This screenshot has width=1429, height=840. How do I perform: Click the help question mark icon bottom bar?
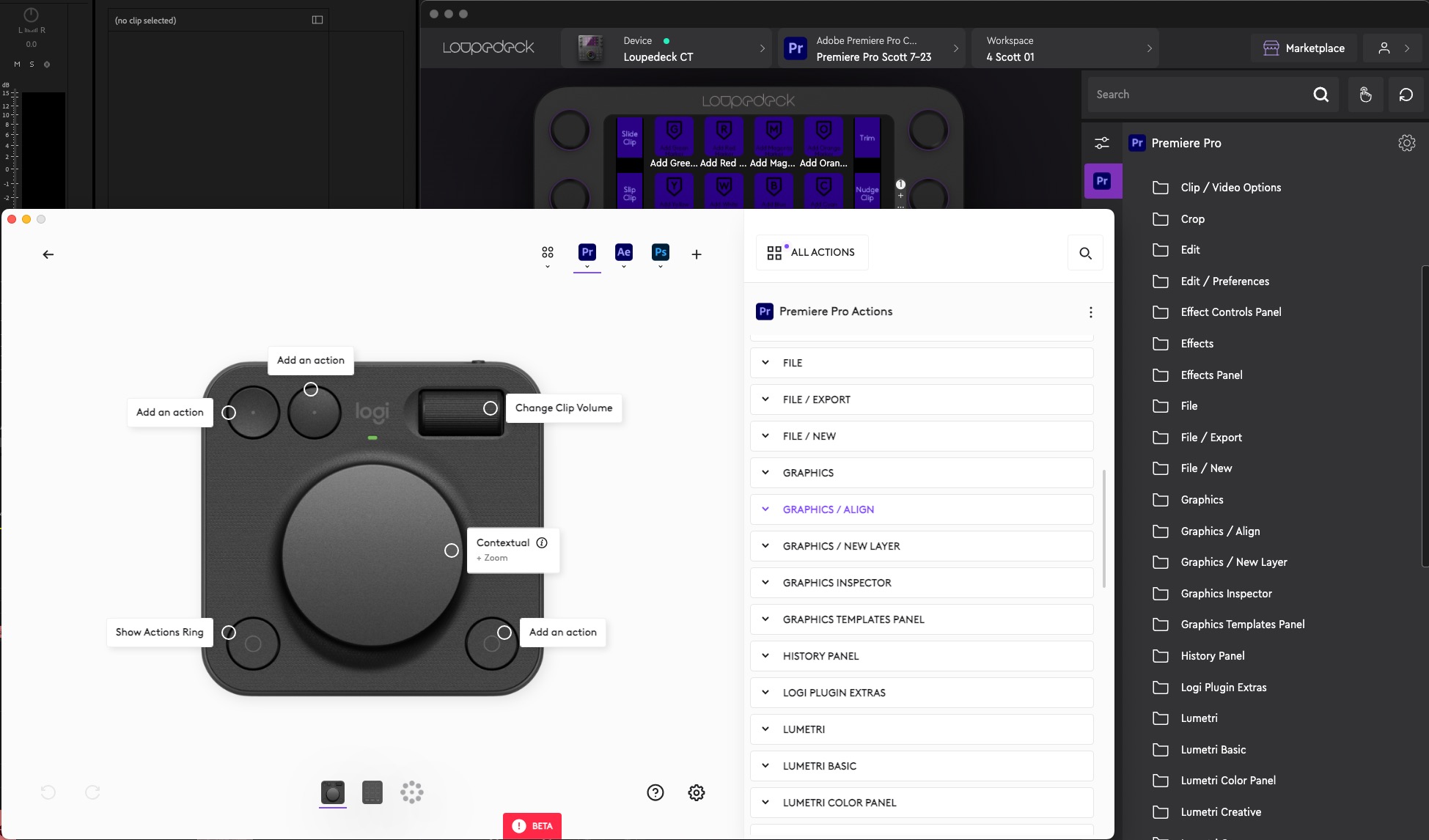point(655,791)
